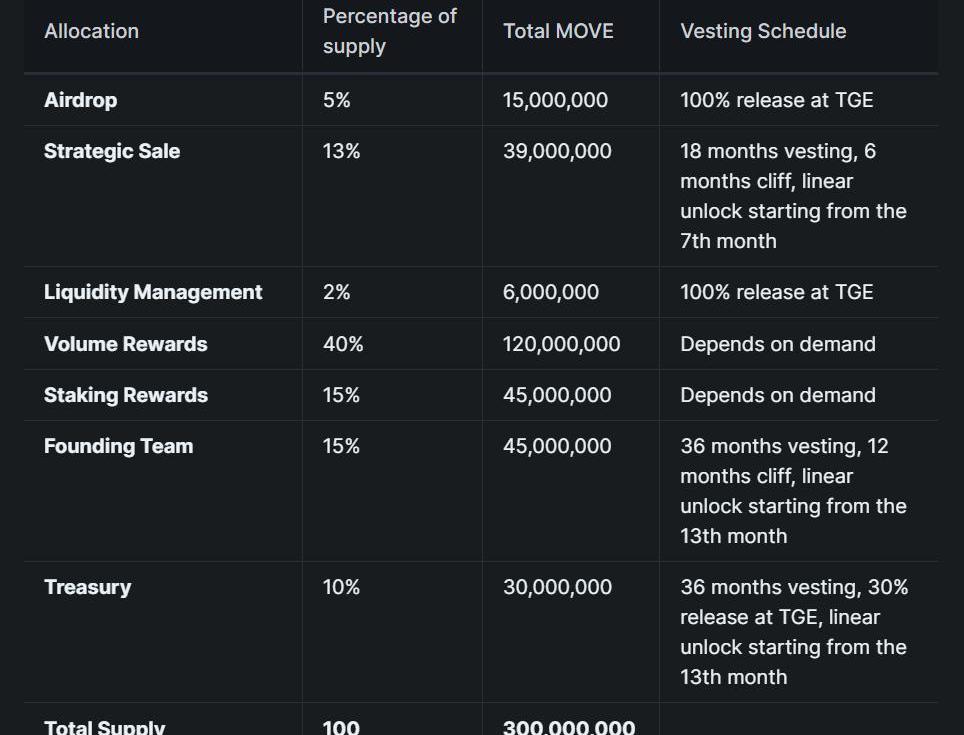Viewport: 964px width, 735px height.
Task: Click the 120,000,000 Volume Rewards amount
Action: click(x=561, y=344)
